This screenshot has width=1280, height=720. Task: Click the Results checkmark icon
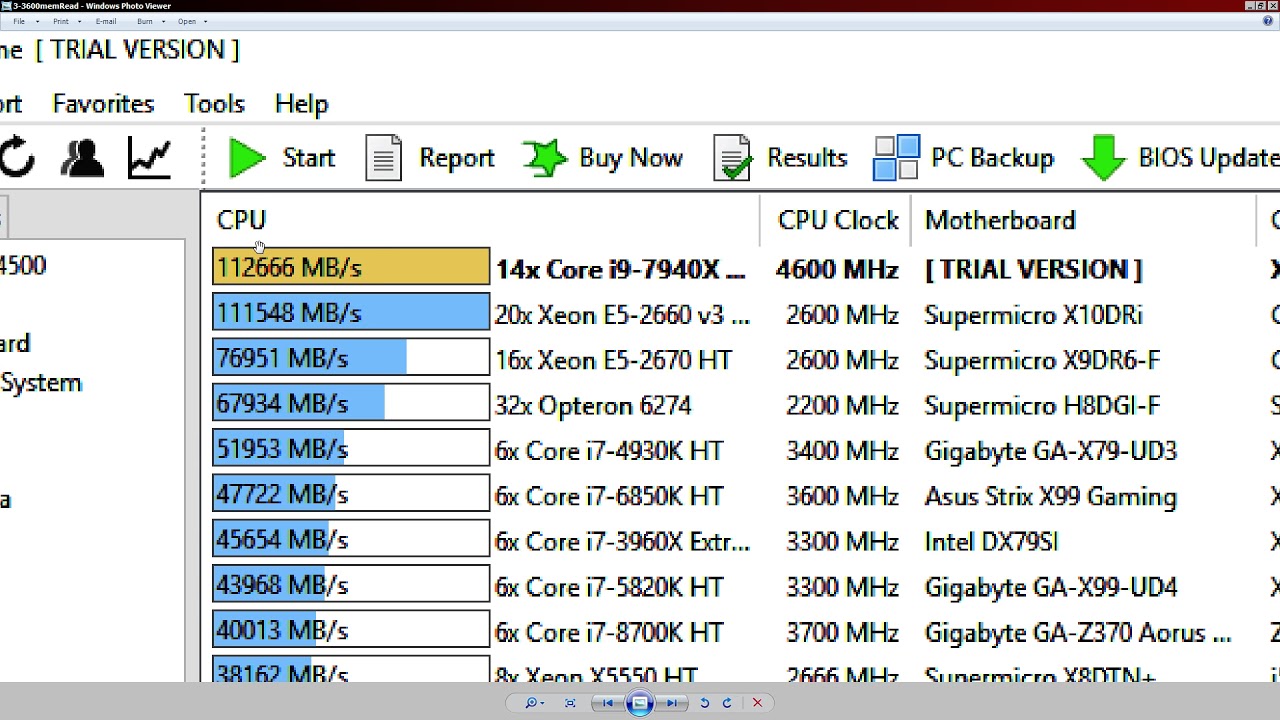(x=732, y=158)
